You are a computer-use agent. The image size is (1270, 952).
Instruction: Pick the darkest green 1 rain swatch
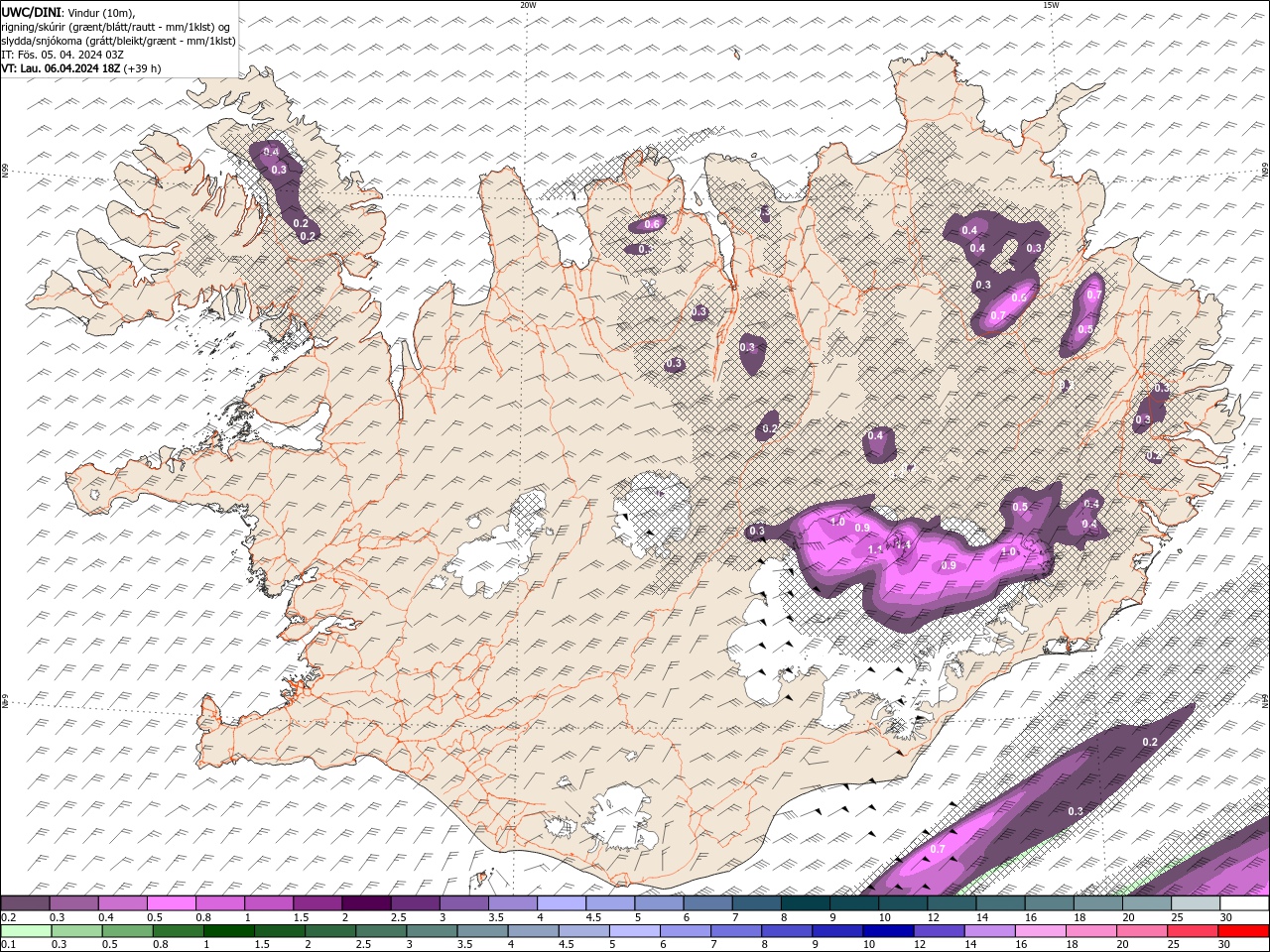pos(228,931)
